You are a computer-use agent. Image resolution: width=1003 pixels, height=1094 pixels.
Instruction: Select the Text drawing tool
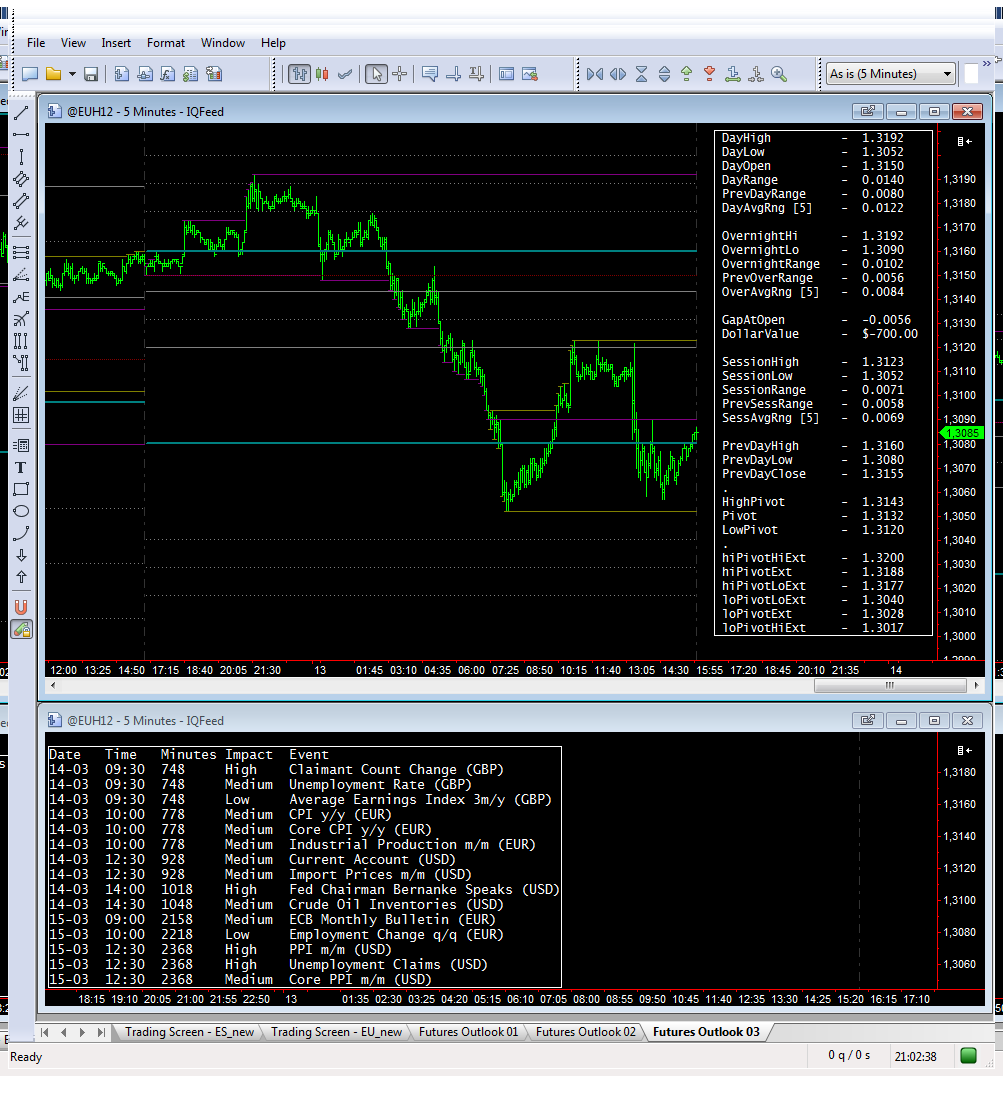tap(21, 467)
